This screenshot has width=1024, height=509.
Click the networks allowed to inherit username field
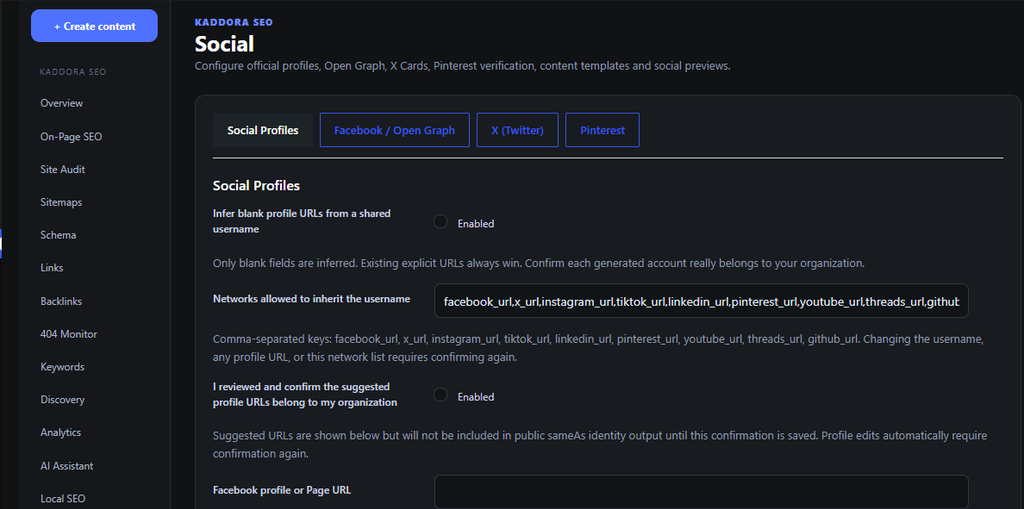[701, 301]
